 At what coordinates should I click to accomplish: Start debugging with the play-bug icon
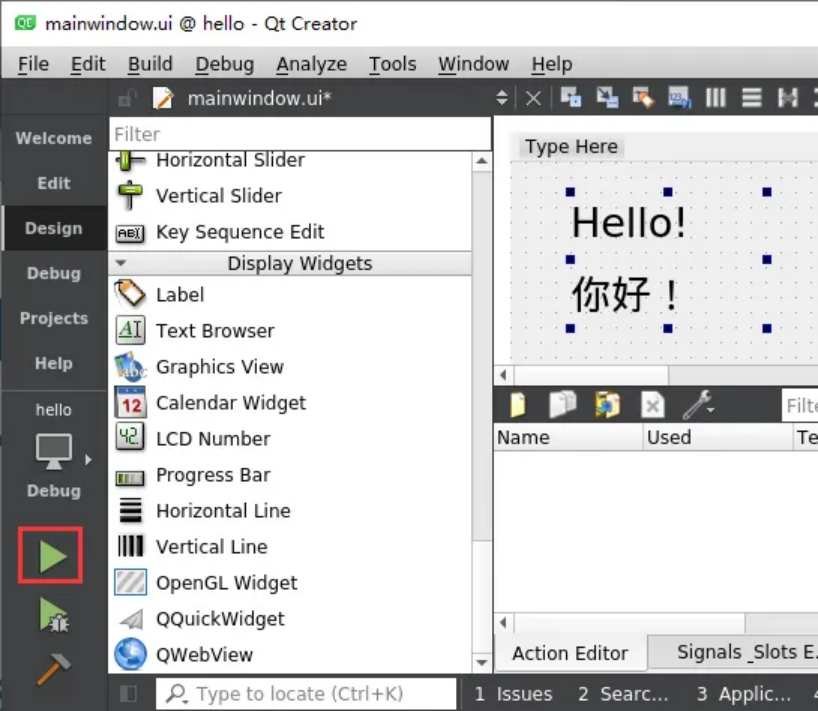click(x=52, y=614)
